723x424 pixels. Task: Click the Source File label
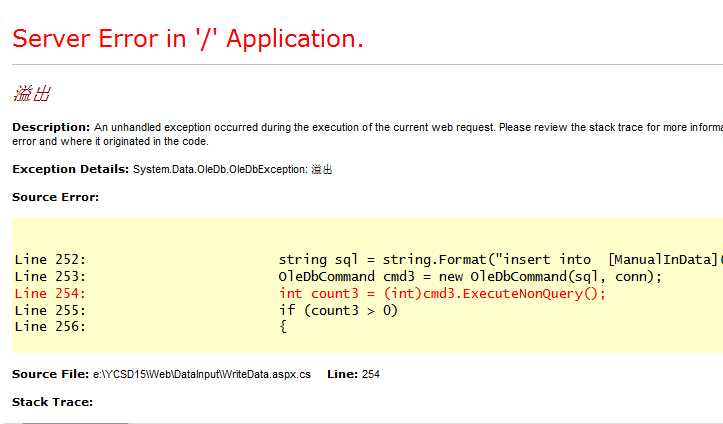click(x=50, y=374)
